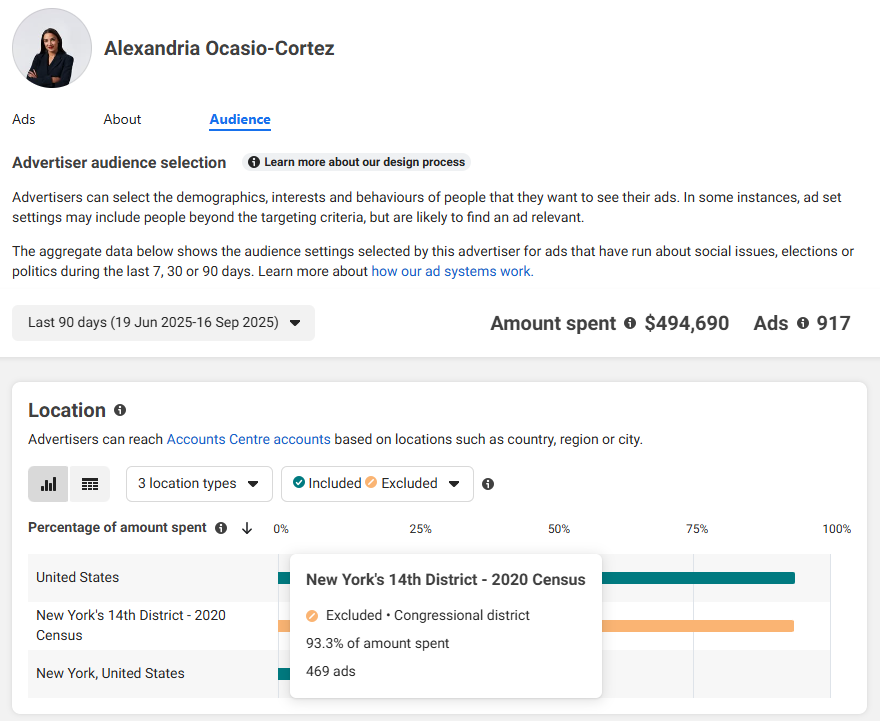Screen dimensions: 880x721
Task: Click info icon after Included Excluded filter
Action: 488,484
